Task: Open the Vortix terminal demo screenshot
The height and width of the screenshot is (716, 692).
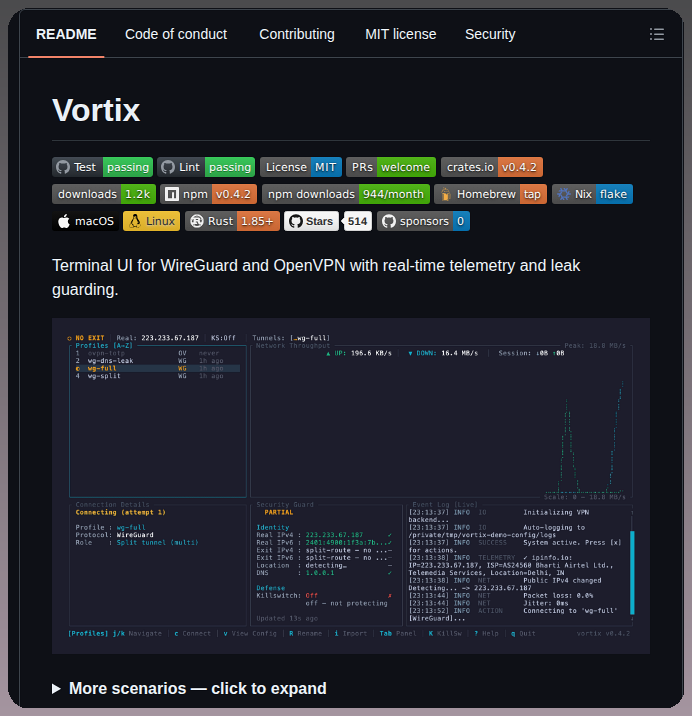Action: tap(351, 486)
